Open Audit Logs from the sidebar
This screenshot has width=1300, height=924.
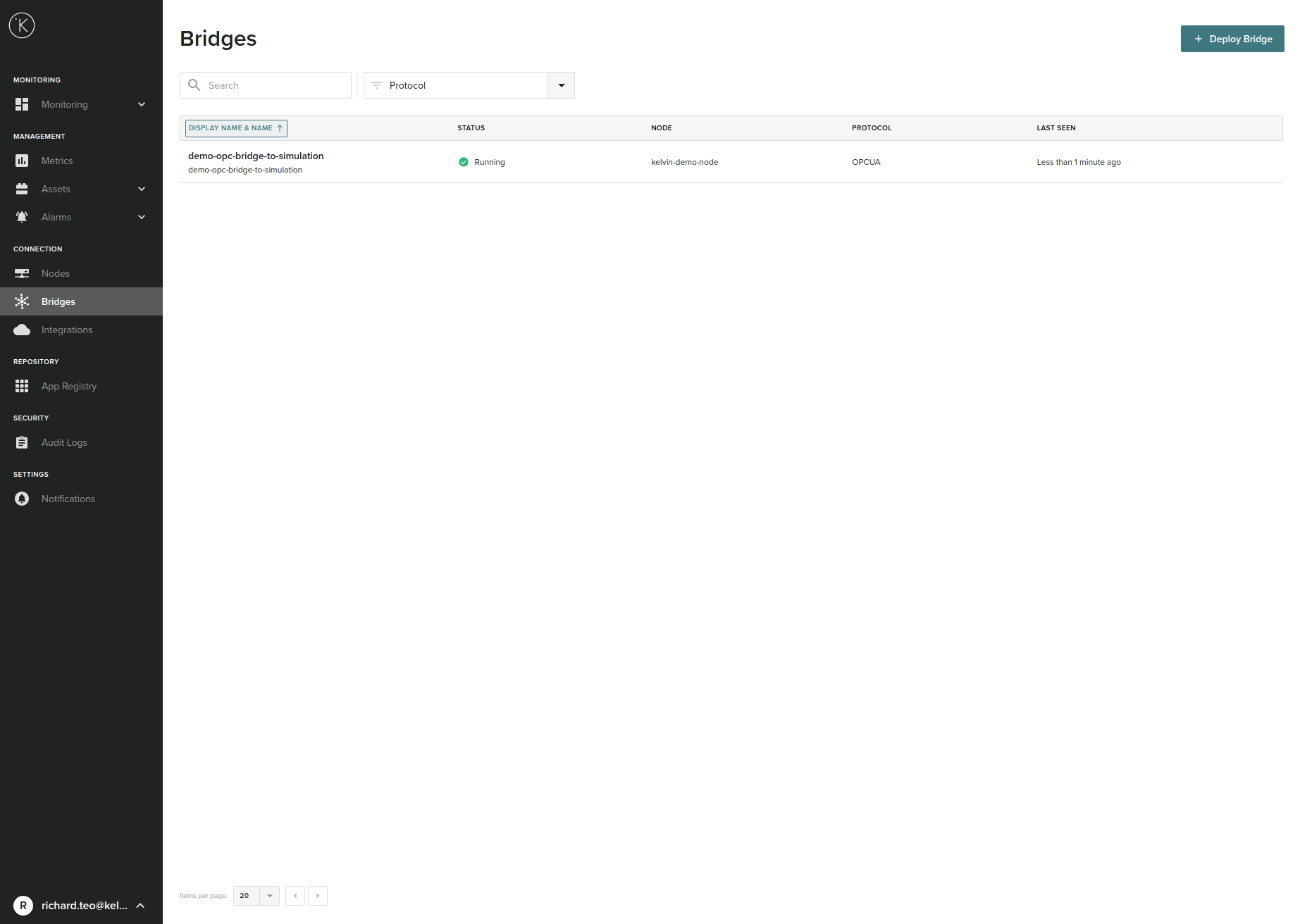tap(63, 442)
